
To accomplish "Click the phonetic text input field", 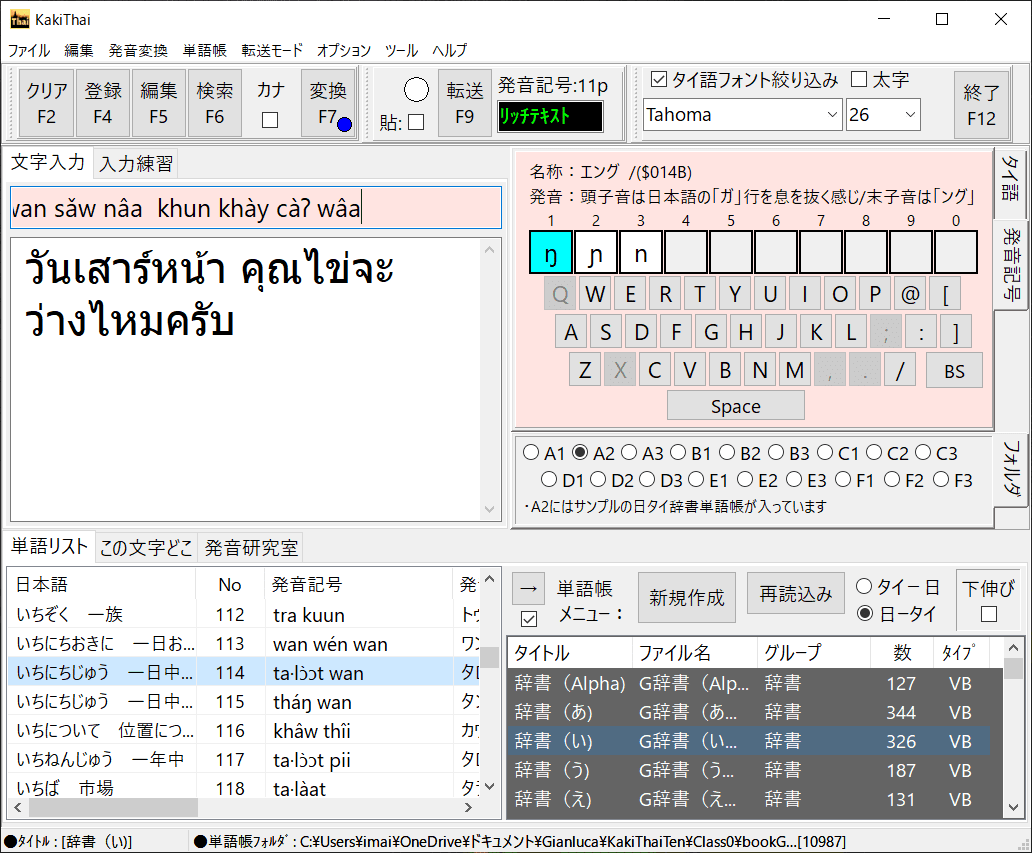I will click(x=255, y=208).
